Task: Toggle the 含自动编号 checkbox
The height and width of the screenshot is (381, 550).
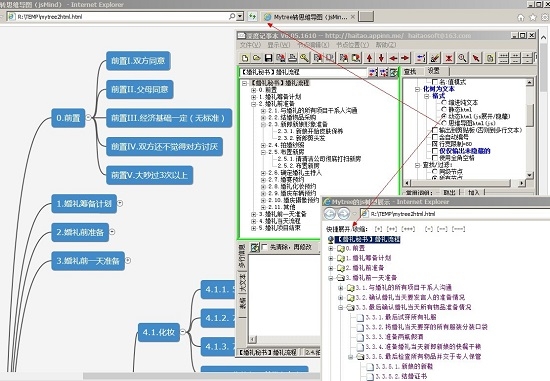Action: click(x=435, y=137)
